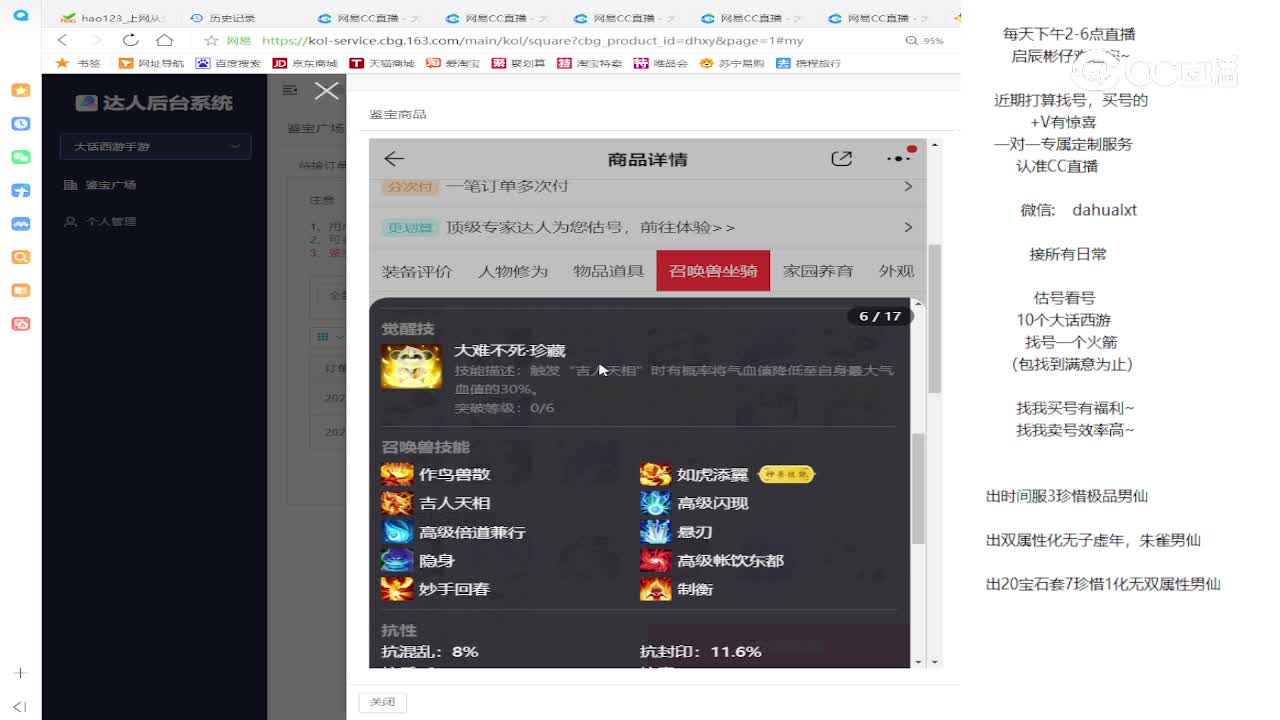1280x720 pixels.
Task: Go back using the product detail back arrow
Action: pyautogui.click(x=394, y=159)
